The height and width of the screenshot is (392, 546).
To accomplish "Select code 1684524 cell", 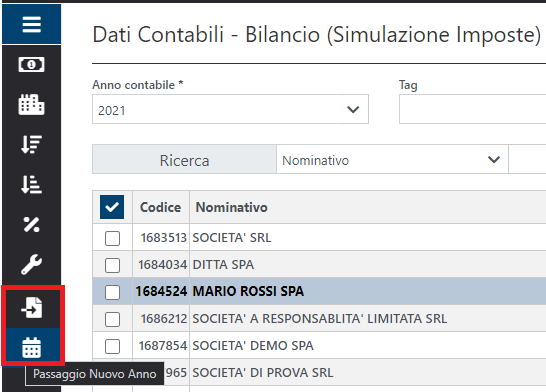I will [x=161, y=291].
